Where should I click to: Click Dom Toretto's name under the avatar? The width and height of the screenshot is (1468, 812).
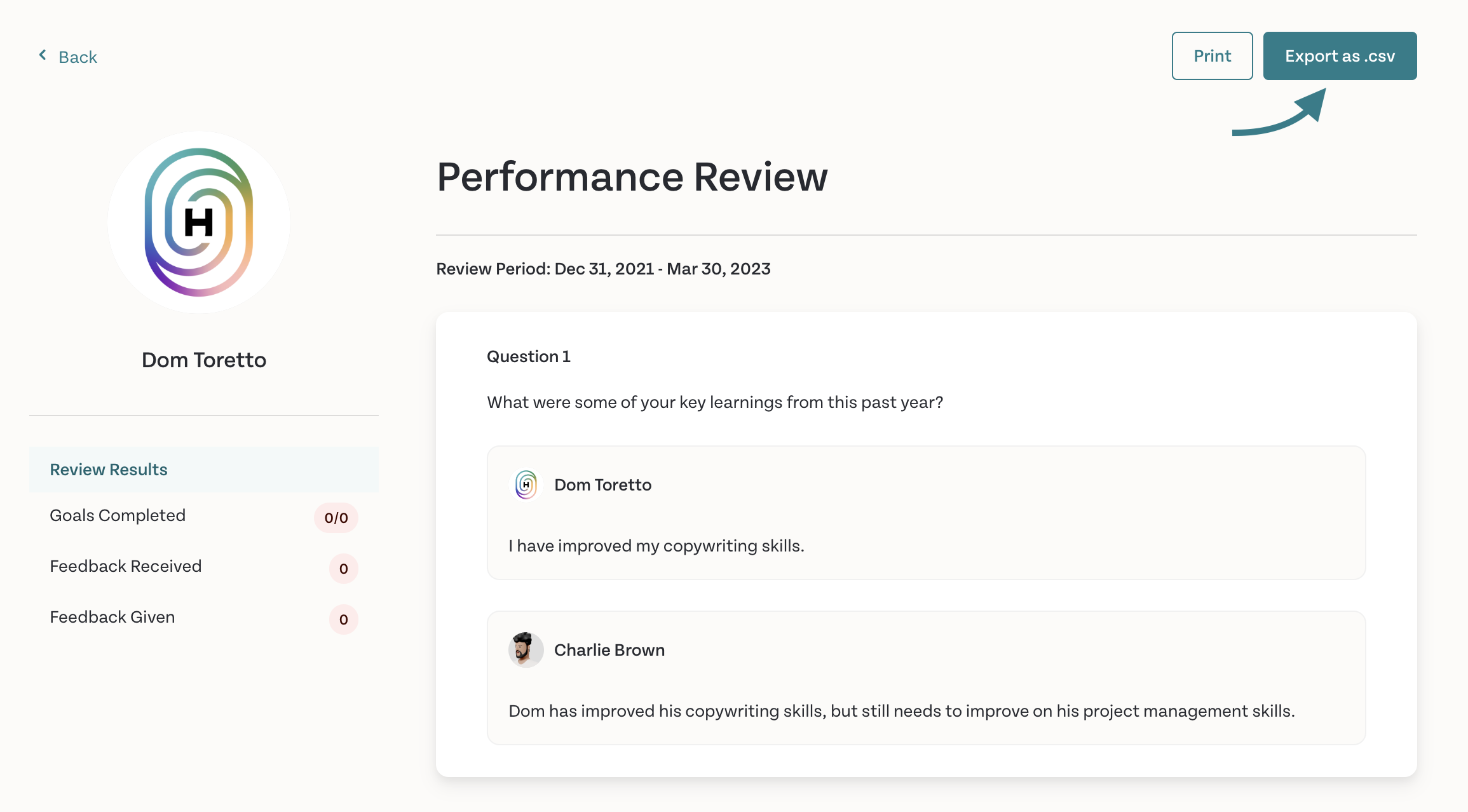click(x=203, y=360)
